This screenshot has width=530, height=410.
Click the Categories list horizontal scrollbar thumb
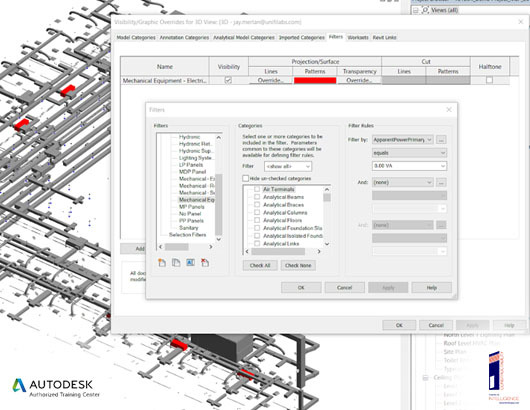click(x=278, y=251)
